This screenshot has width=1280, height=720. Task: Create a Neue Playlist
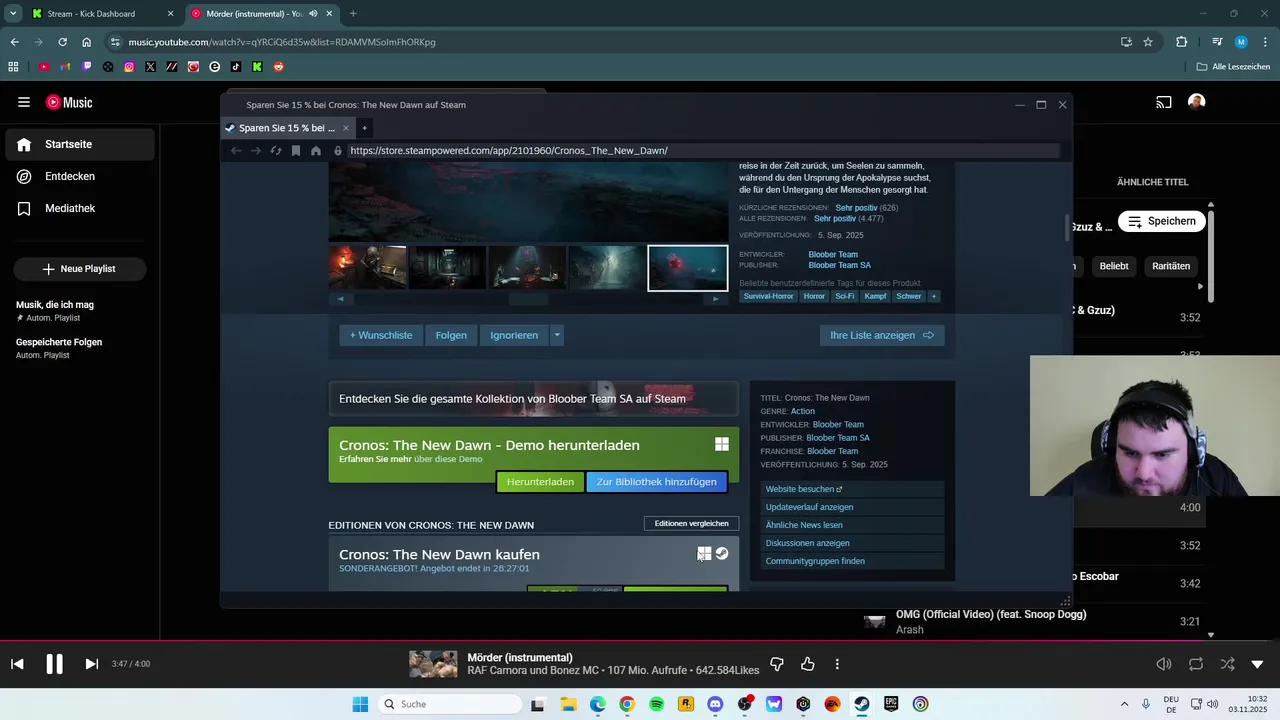(x=79, y=269)
